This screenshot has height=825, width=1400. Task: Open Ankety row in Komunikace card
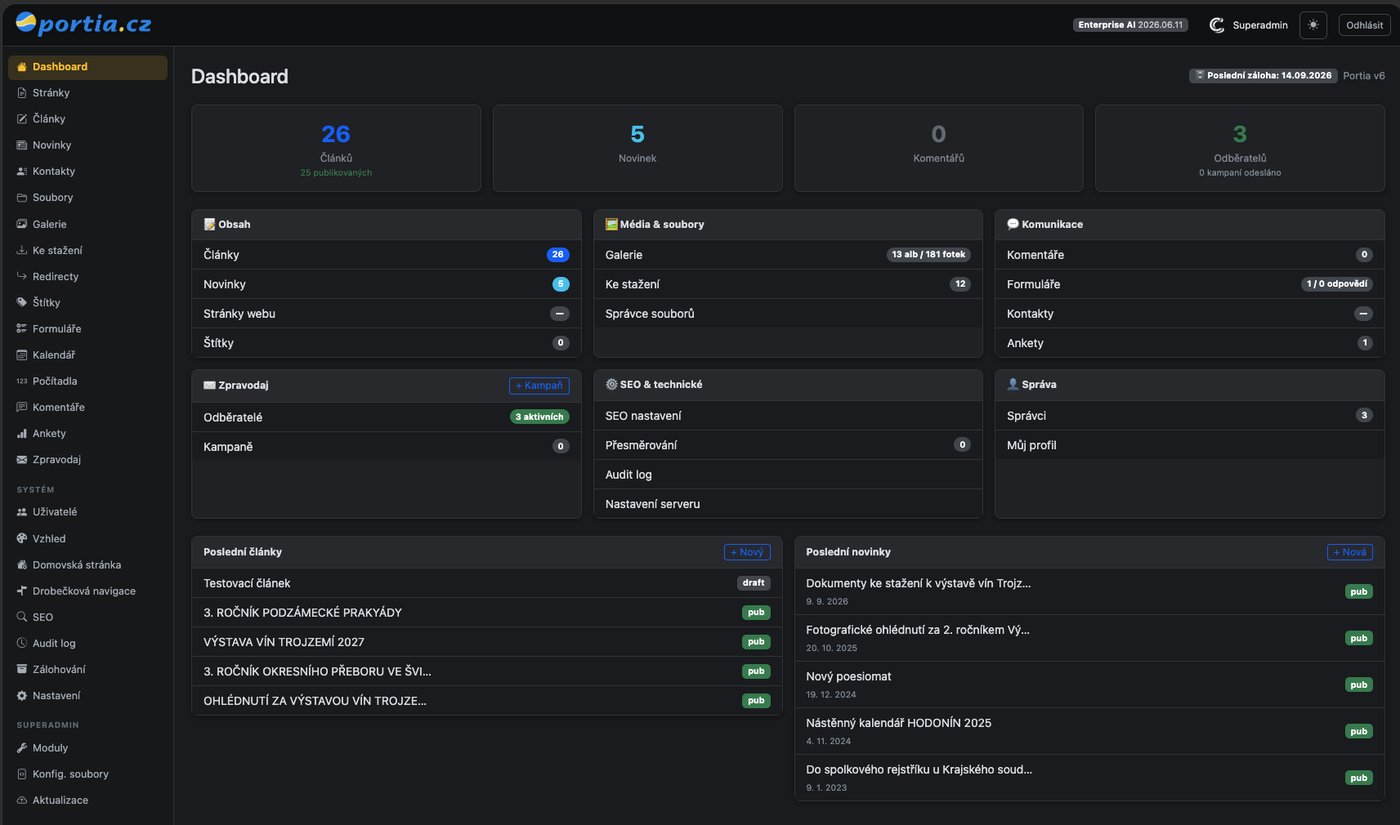tap(1190, 343)
